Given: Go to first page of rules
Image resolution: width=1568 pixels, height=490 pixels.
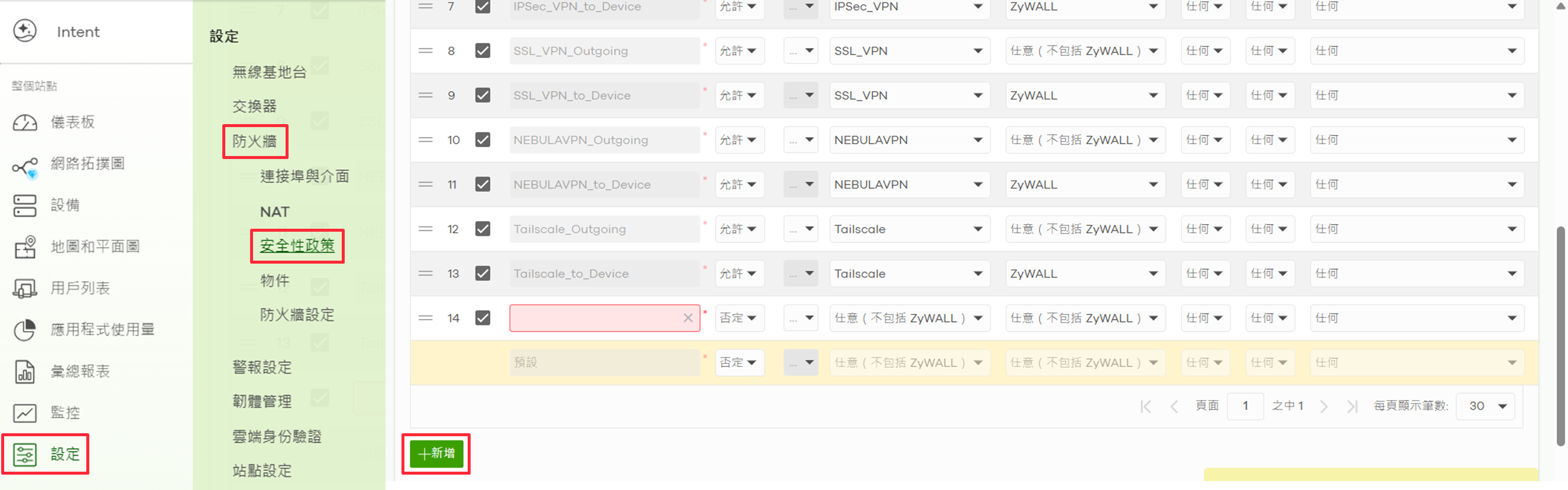Looking at the screenshot, I should coord(1146,406).
